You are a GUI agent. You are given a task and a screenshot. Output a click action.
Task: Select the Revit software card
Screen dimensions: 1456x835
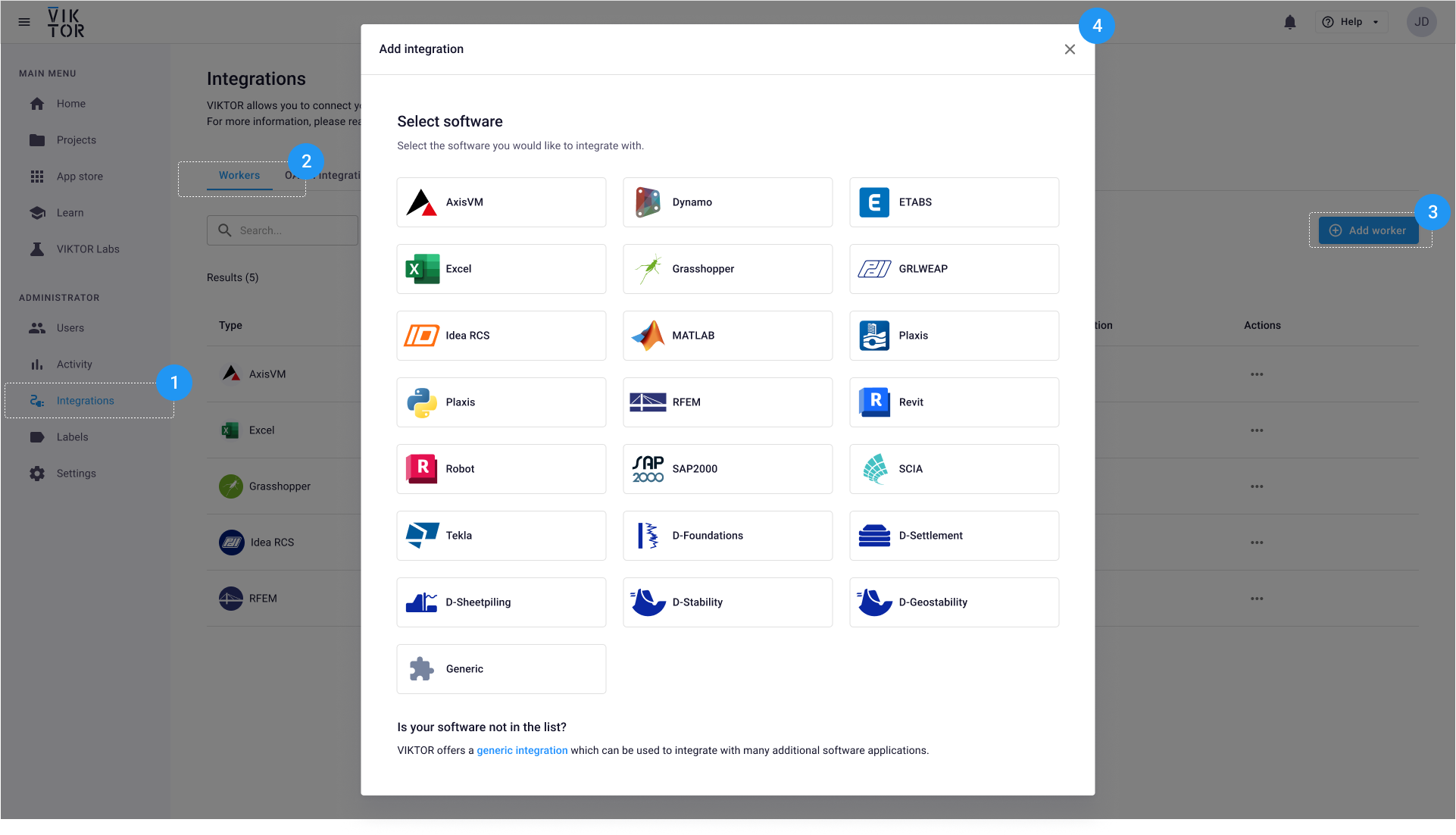click(x=954, y=402)
